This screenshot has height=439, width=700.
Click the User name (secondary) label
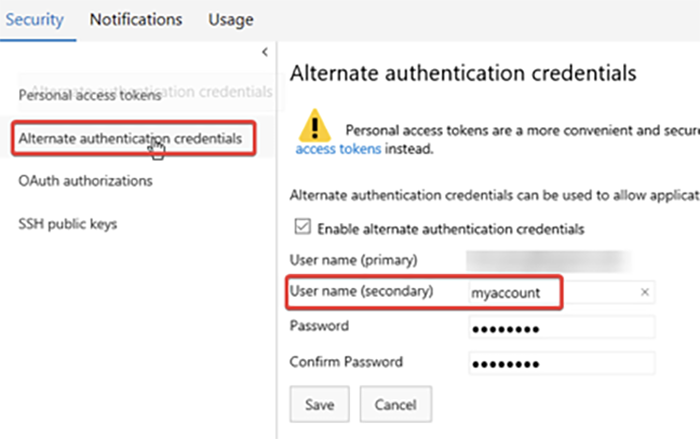[x=361, y=292]
